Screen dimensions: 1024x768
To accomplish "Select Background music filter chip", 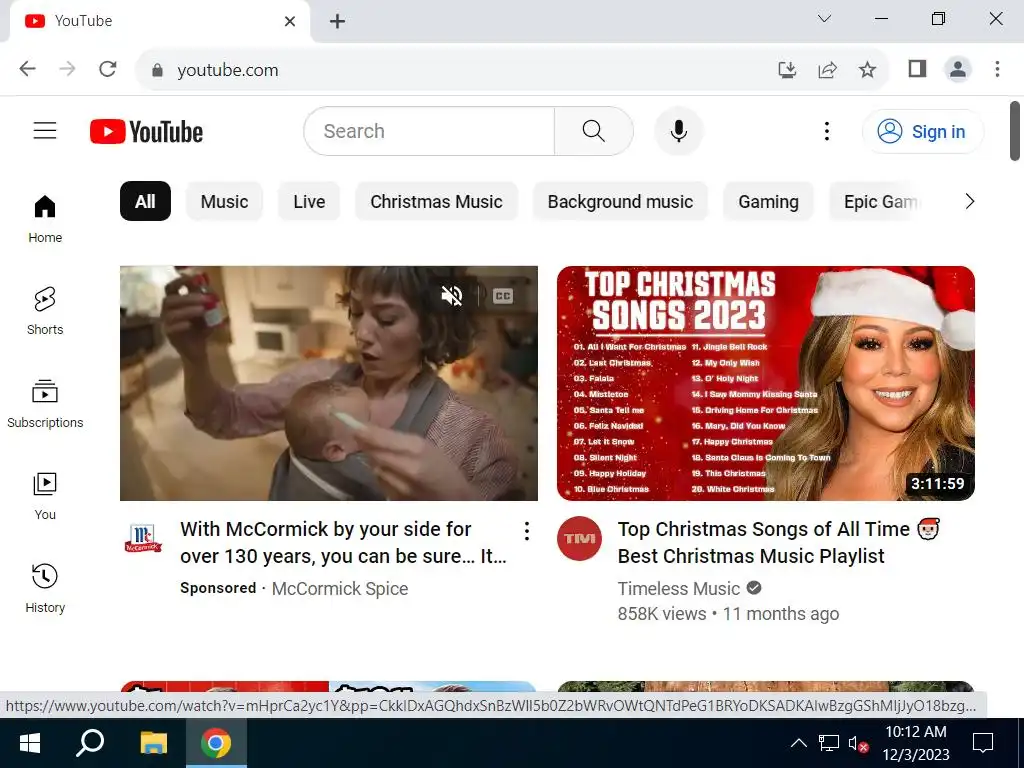I will [620, 201].
